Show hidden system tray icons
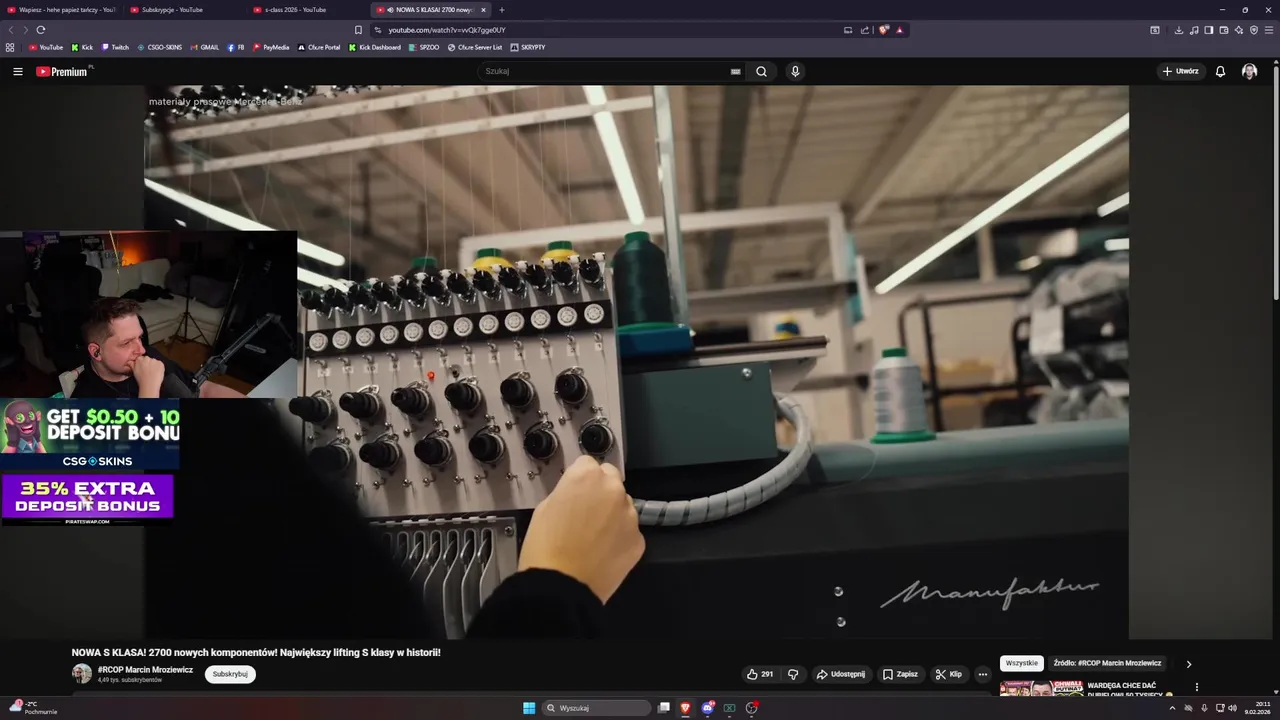 pyautogui.click(x=1172, y=708)
